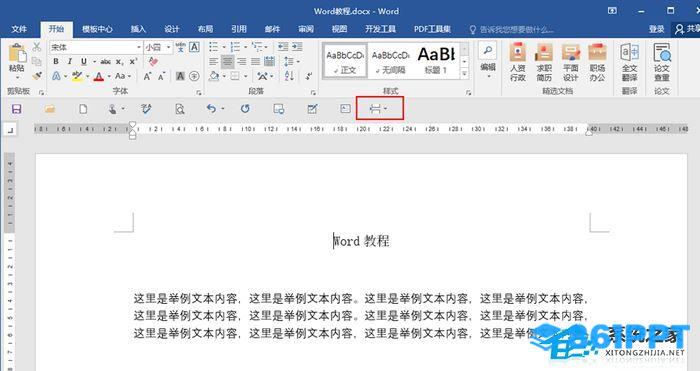Image resolution: width=700 pixels, height=371 pixels.
Task: Select the 正文 style
Action: 345,61
